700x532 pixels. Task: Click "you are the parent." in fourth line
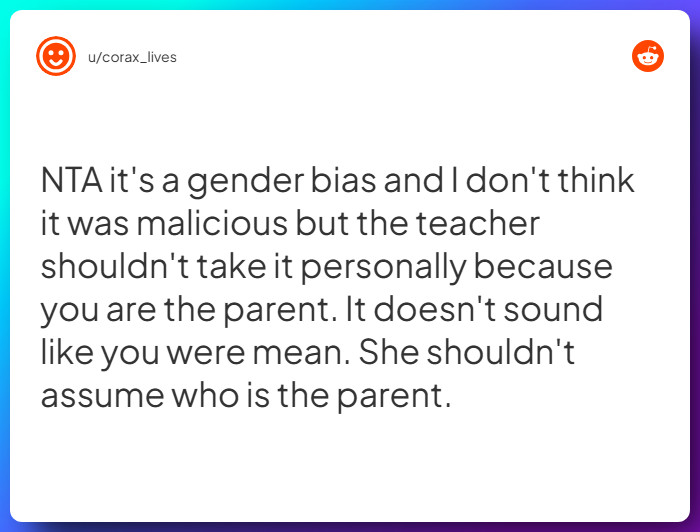186,310
